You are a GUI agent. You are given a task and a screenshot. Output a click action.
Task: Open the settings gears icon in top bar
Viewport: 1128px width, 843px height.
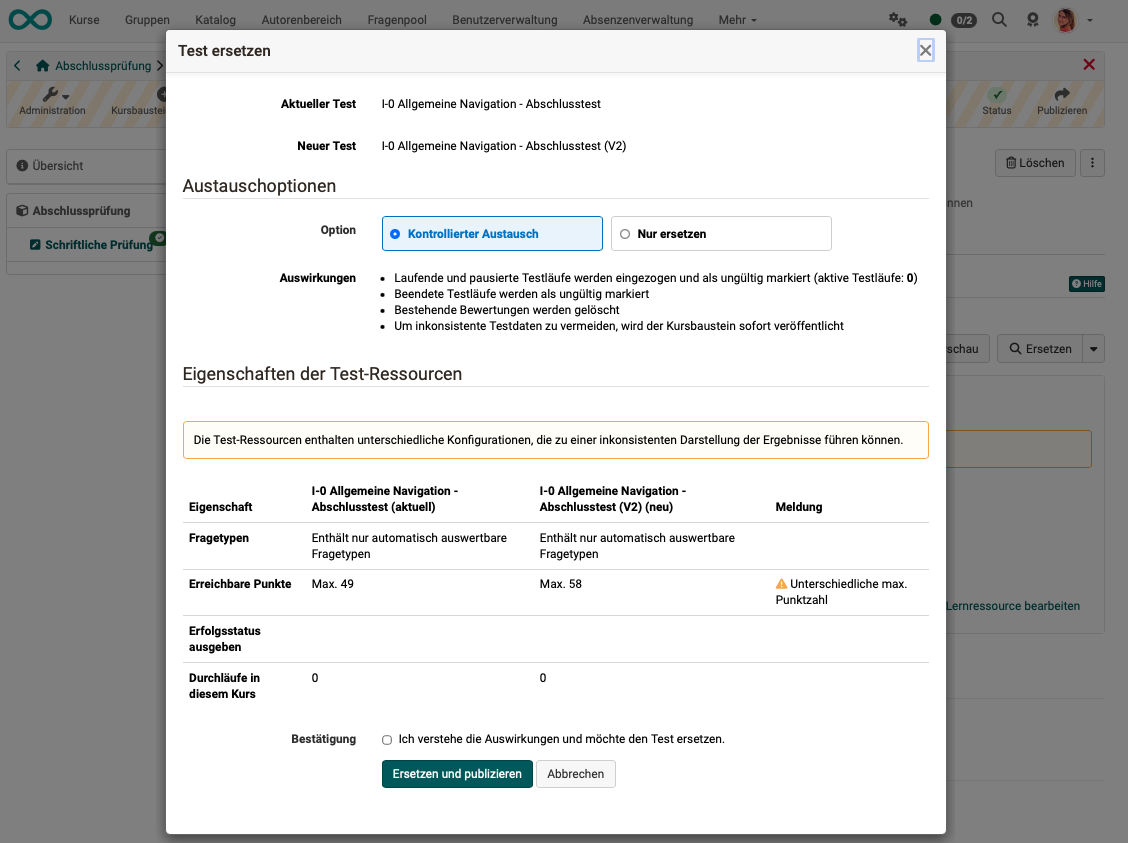897,19
